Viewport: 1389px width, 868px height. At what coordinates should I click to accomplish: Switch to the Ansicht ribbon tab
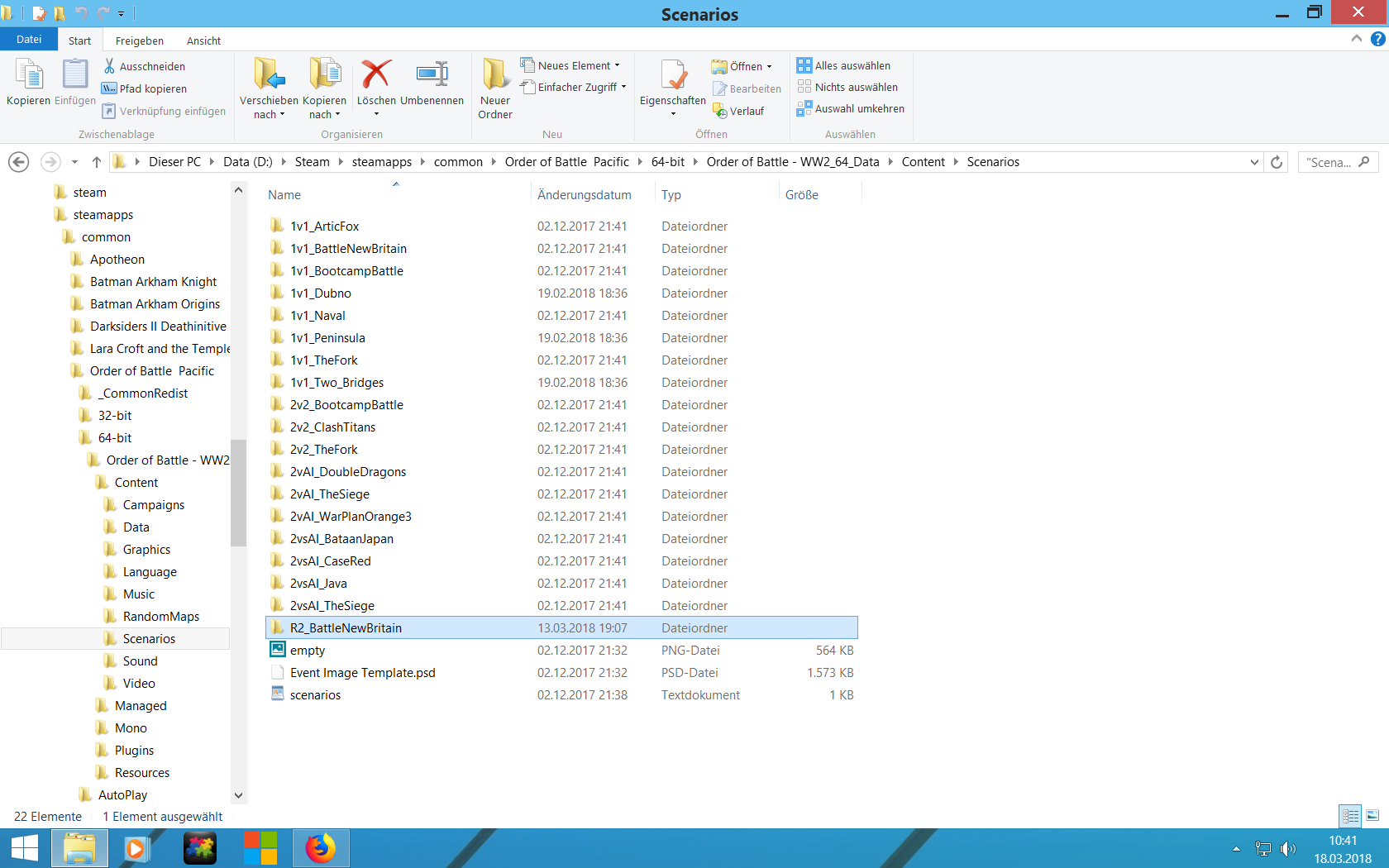(203, 40)
